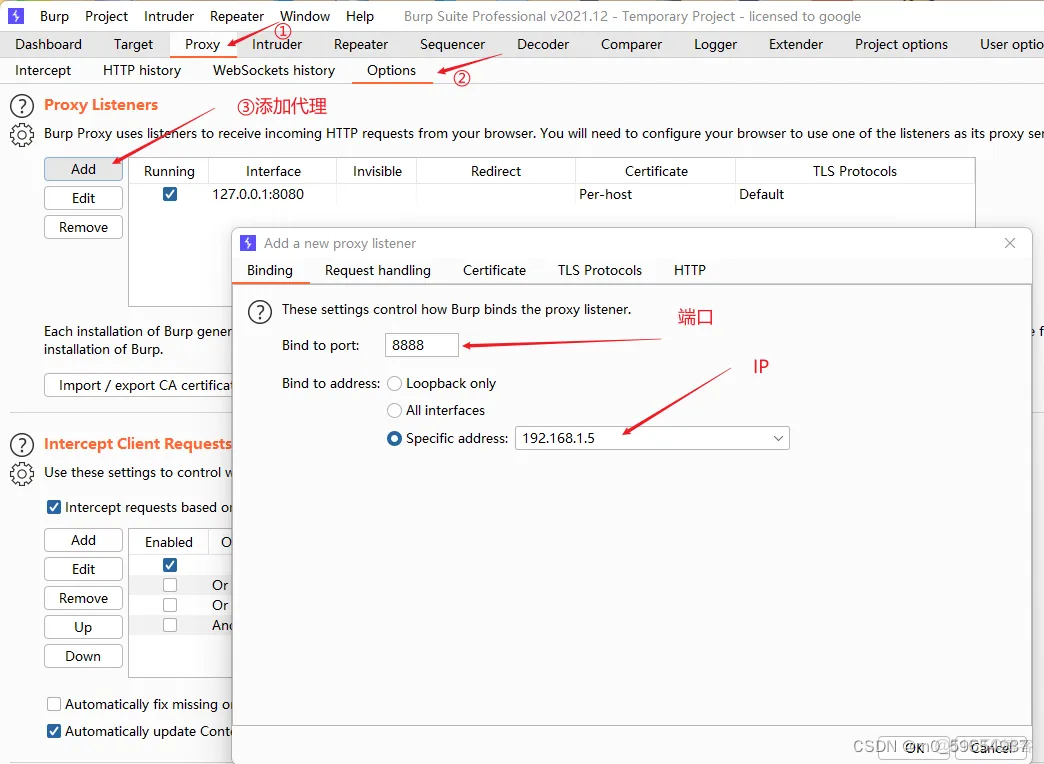The image size is (1044, 764).
Task: Click the help icon in the Binding dialog
Action: [260, 311]
